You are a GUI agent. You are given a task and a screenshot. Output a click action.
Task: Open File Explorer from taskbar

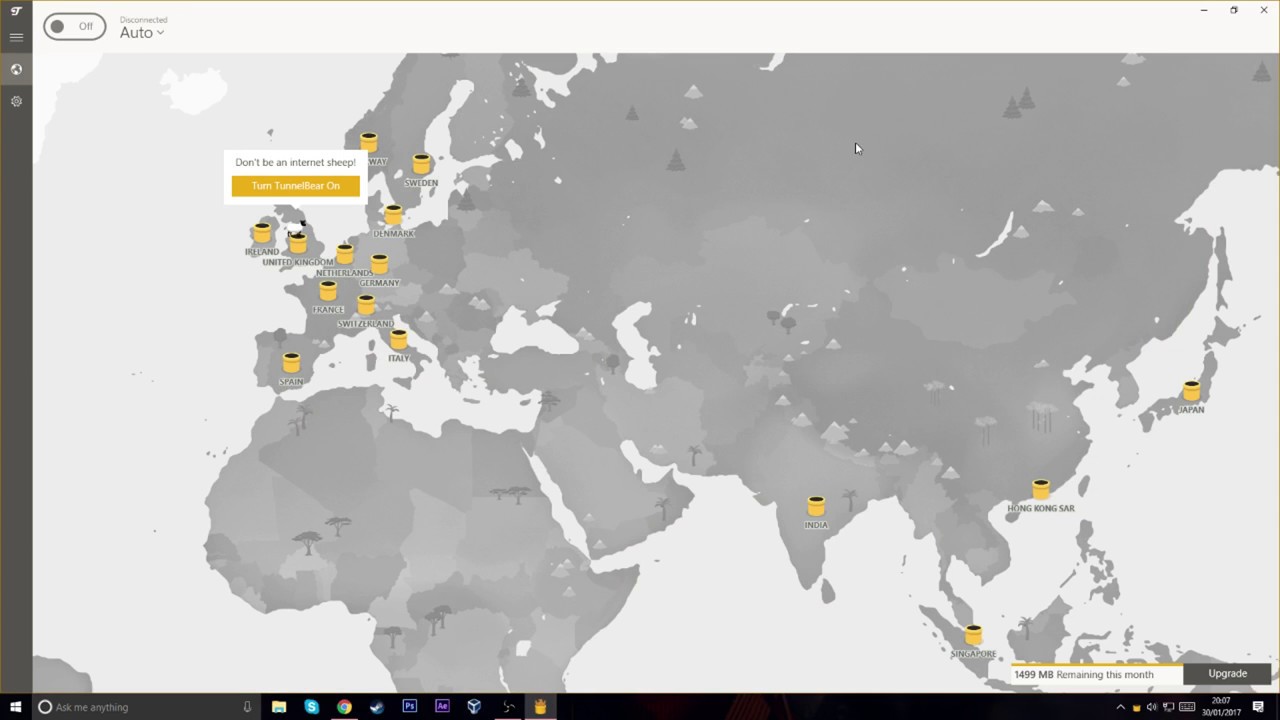point(279,707)
